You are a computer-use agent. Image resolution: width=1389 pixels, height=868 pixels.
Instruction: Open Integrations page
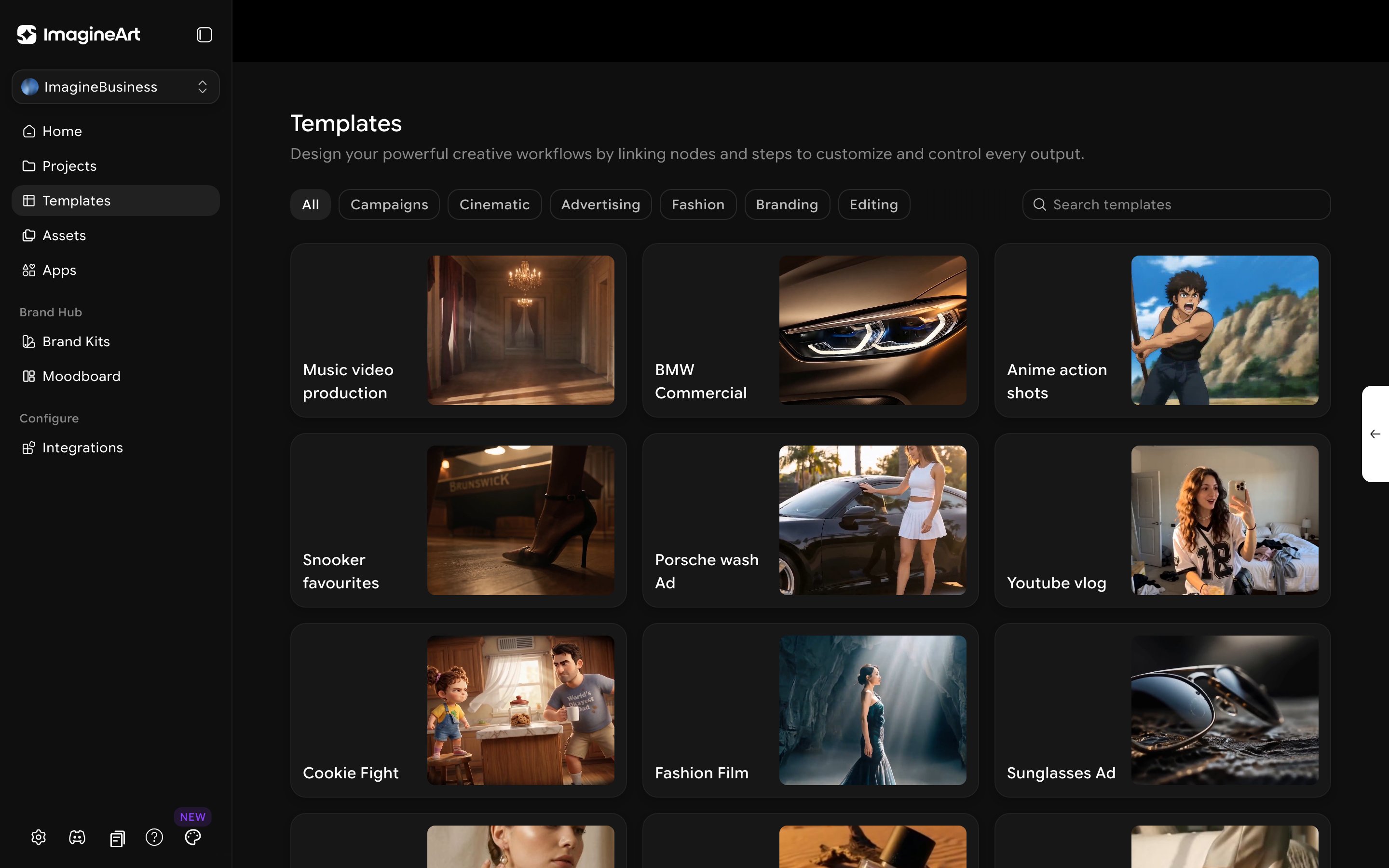pos(115,448)
